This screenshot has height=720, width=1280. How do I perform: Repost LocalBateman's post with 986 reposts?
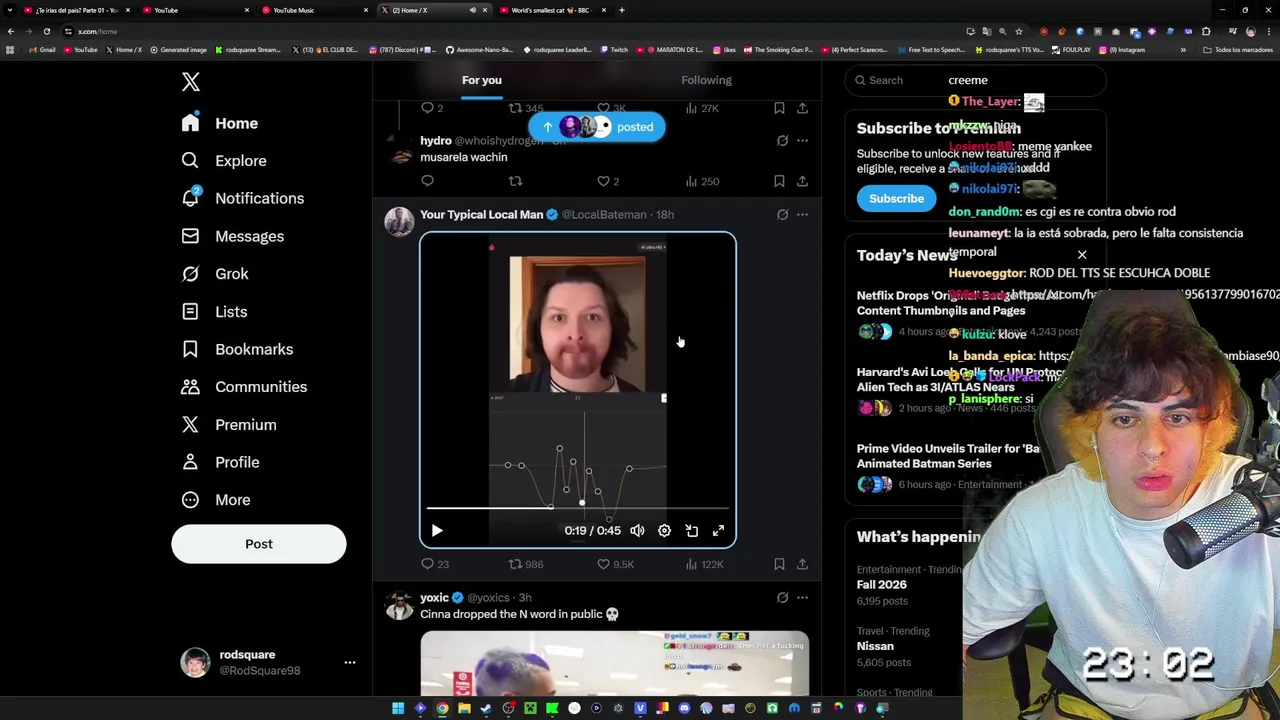click(525, 564)
